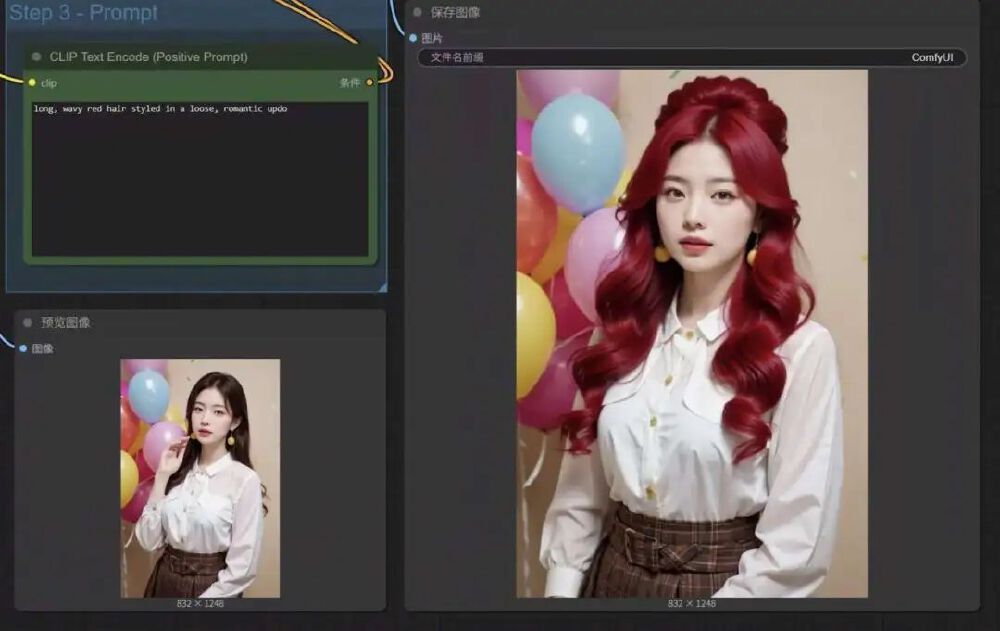
Task: Select the Step 3 - Prompt group title
Action: 83,13
